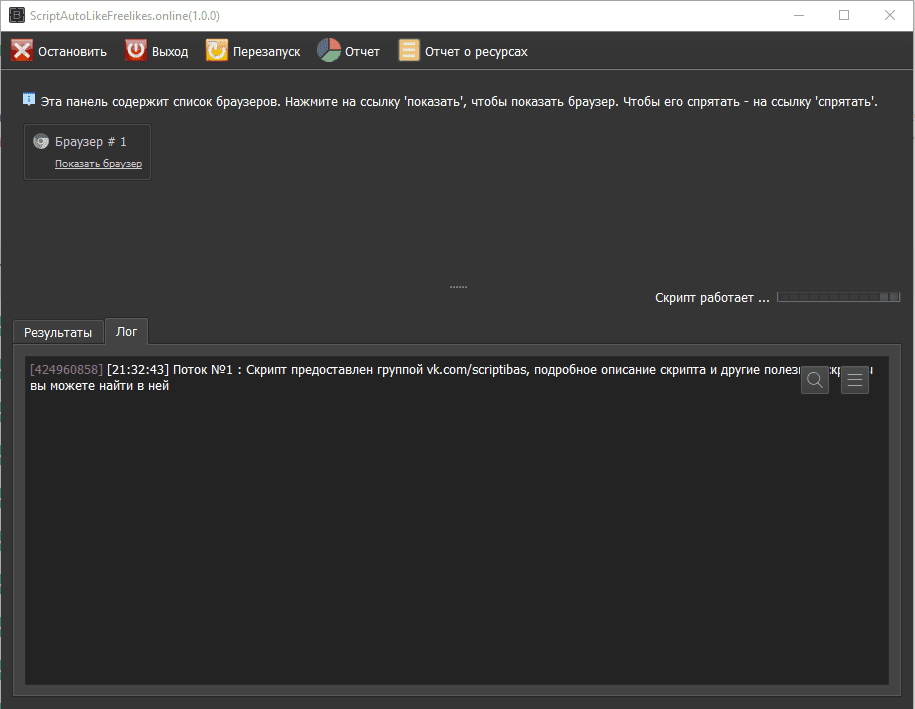Click the Скрипт работает progress bar

(x=838, y=297)
